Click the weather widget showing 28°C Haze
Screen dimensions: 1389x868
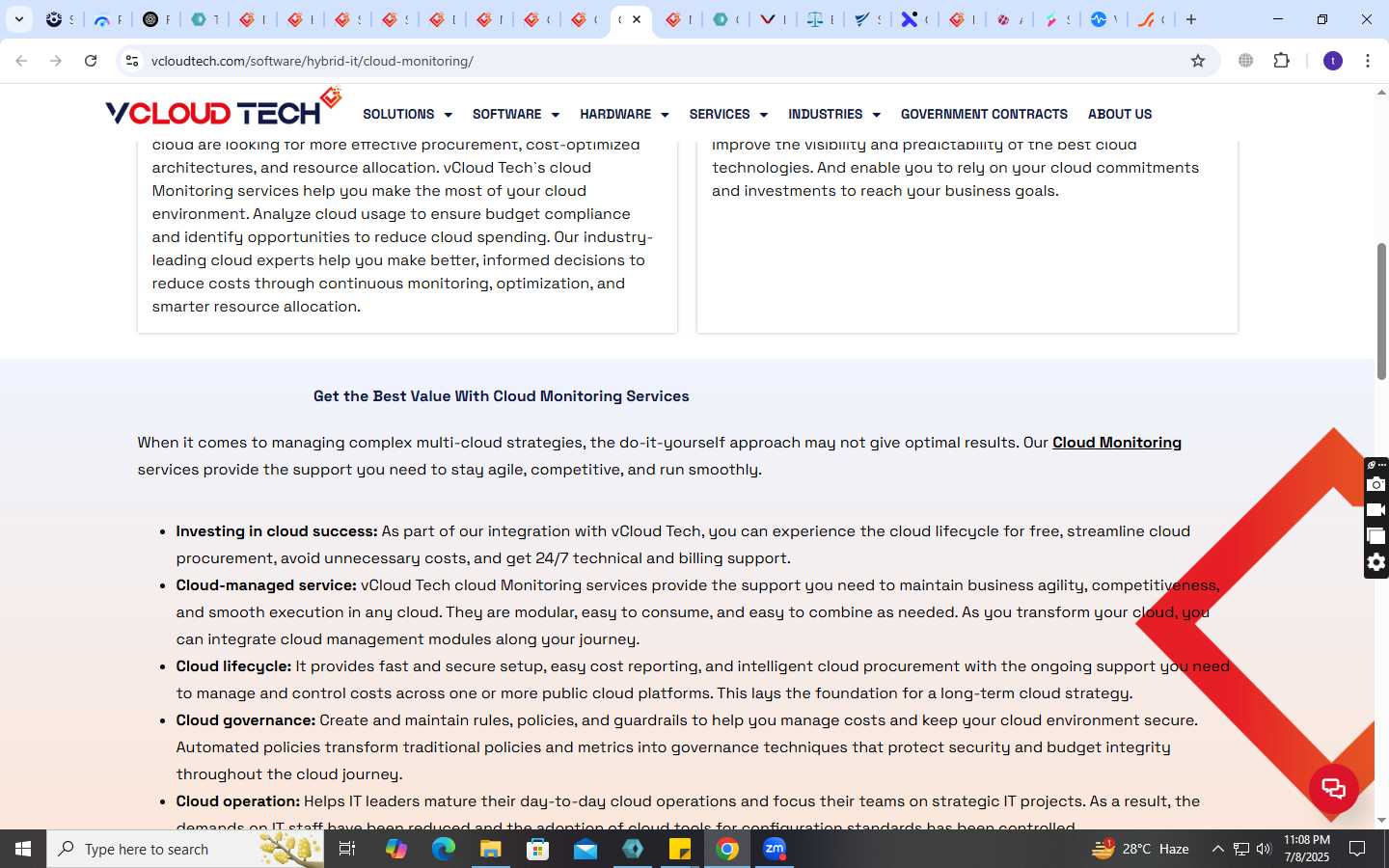click(1140, 849)
